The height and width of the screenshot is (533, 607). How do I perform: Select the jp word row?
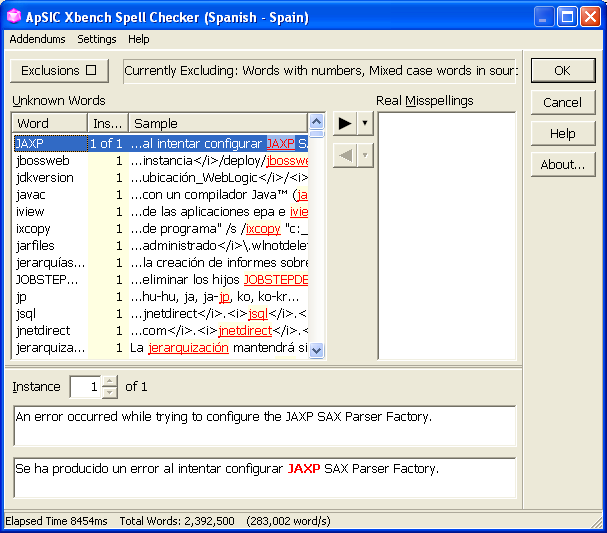point(161,297)
